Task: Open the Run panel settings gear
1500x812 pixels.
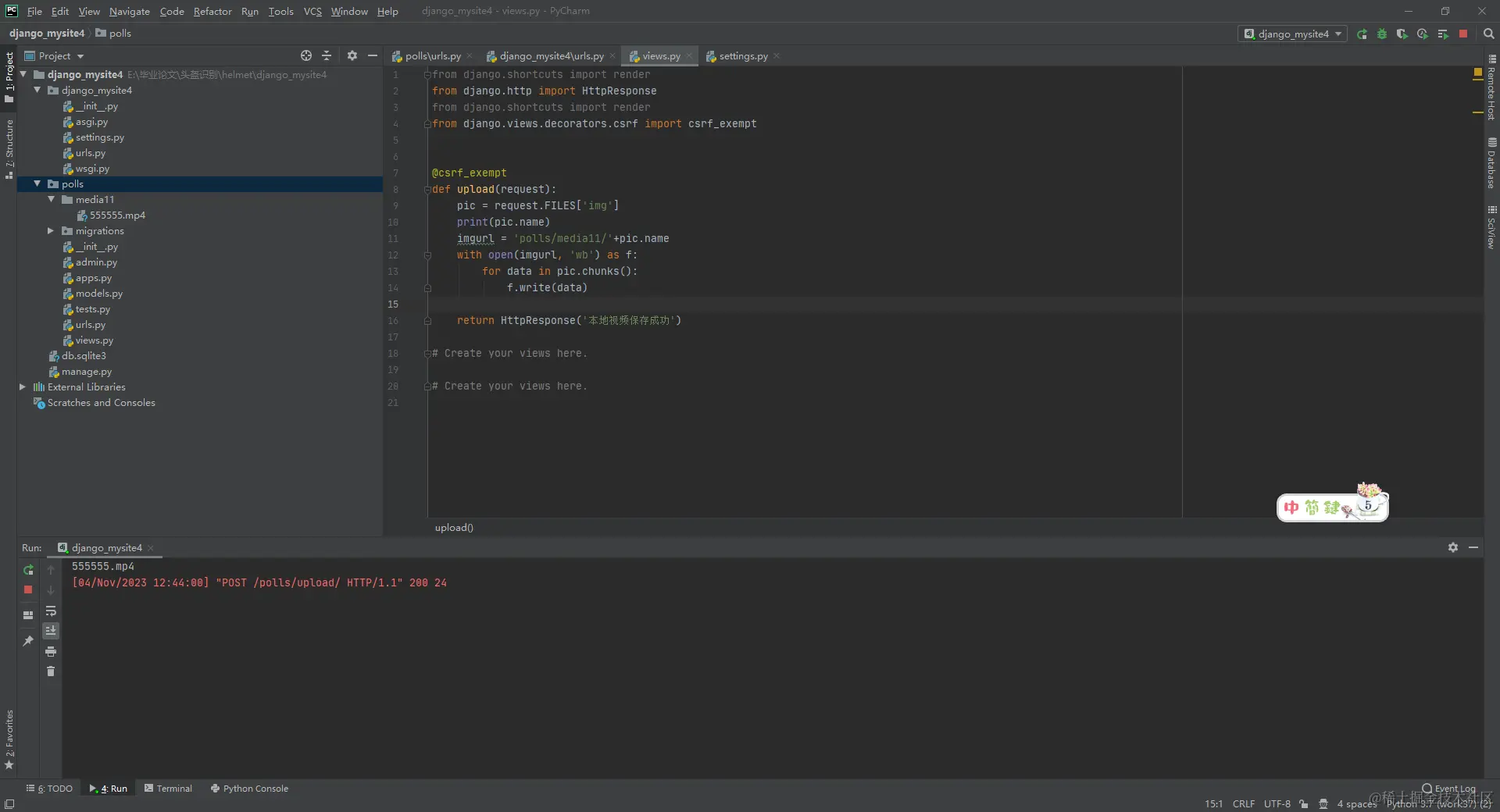Action: 1452,548
